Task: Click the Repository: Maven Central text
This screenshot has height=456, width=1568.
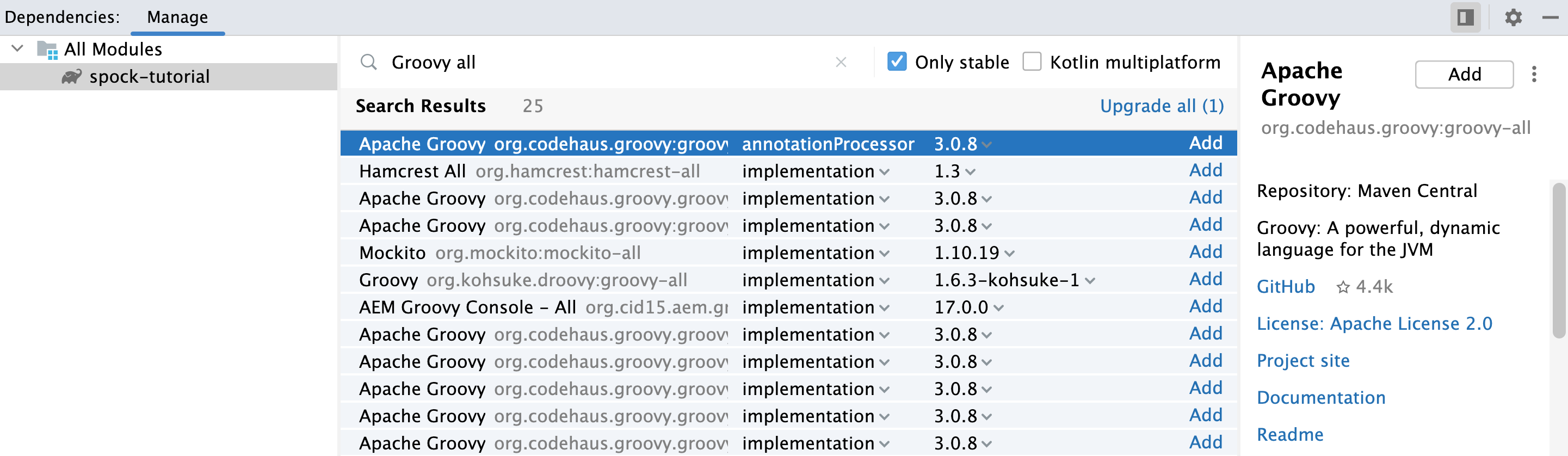Action: (1367, 191)
